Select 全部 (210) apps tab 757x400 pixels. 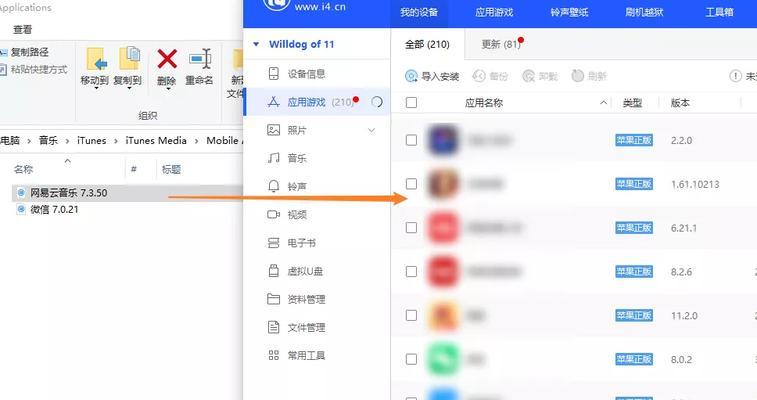point(427,44)
